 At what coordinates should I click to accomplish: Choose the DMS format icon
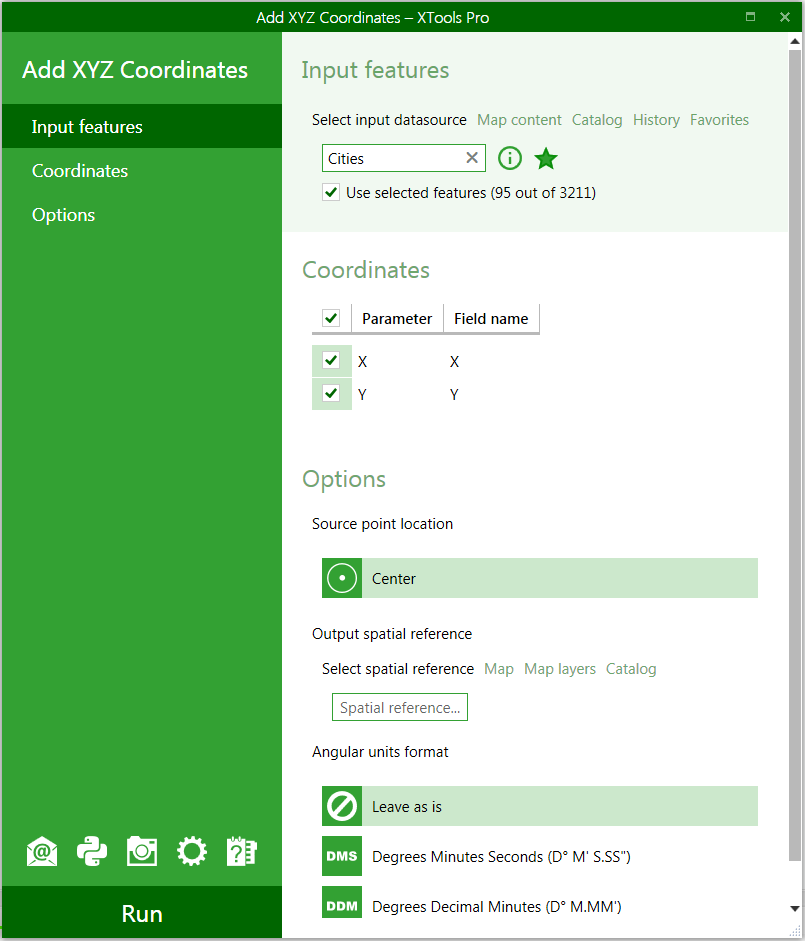coord(342,856)
